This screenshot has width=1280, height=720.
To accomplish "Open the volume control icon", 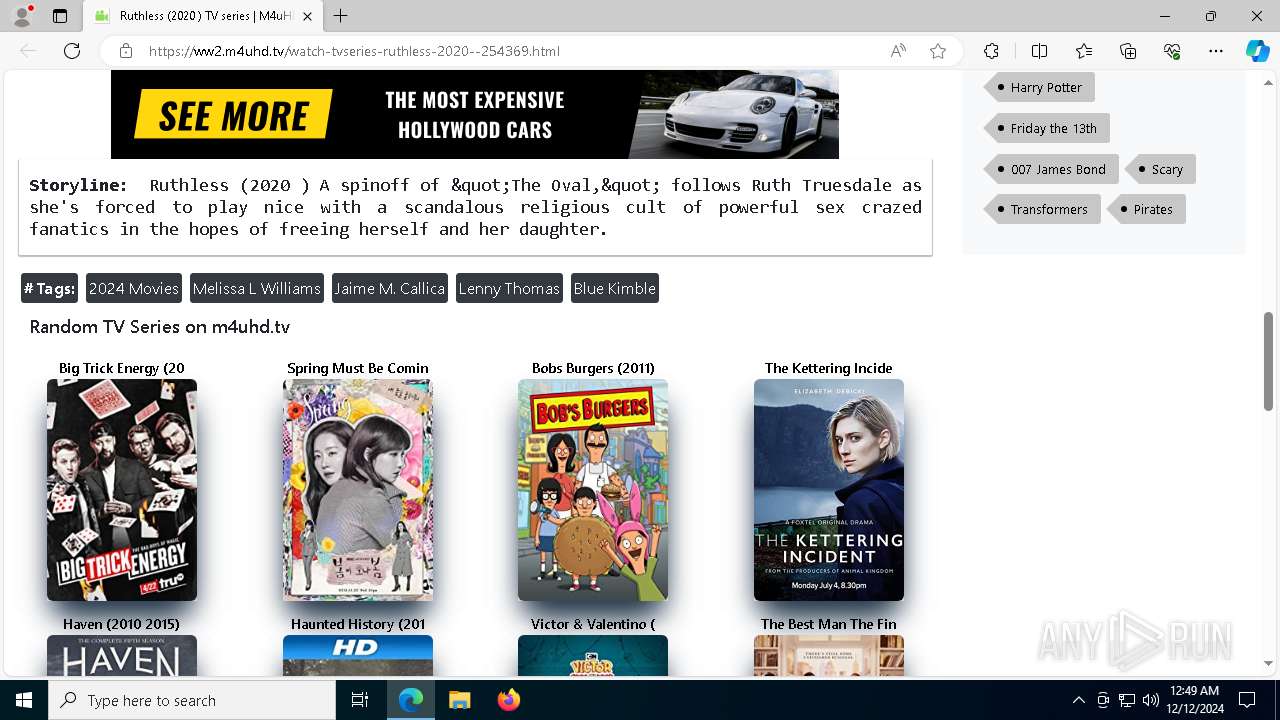I will coord(1151,700).
